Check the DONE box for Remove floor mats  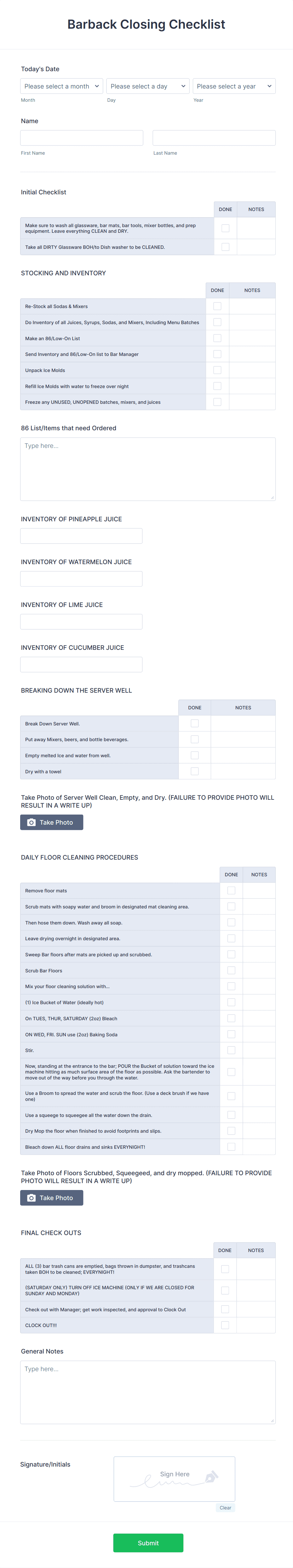(x=231, y=890)
